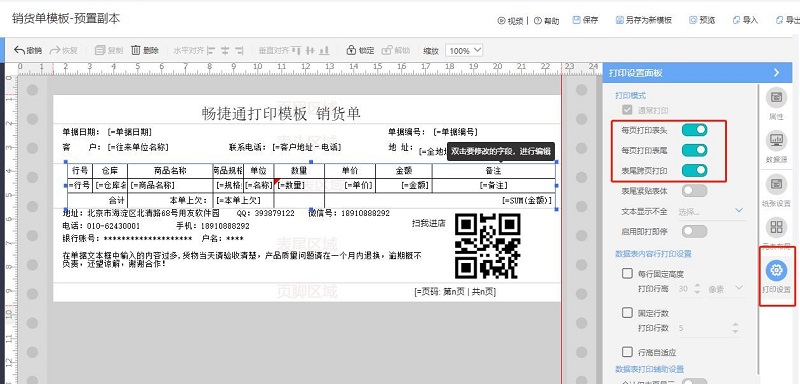Collapse the 打印设置面板 with chevron
800x384 pixels.
[777, 73]
